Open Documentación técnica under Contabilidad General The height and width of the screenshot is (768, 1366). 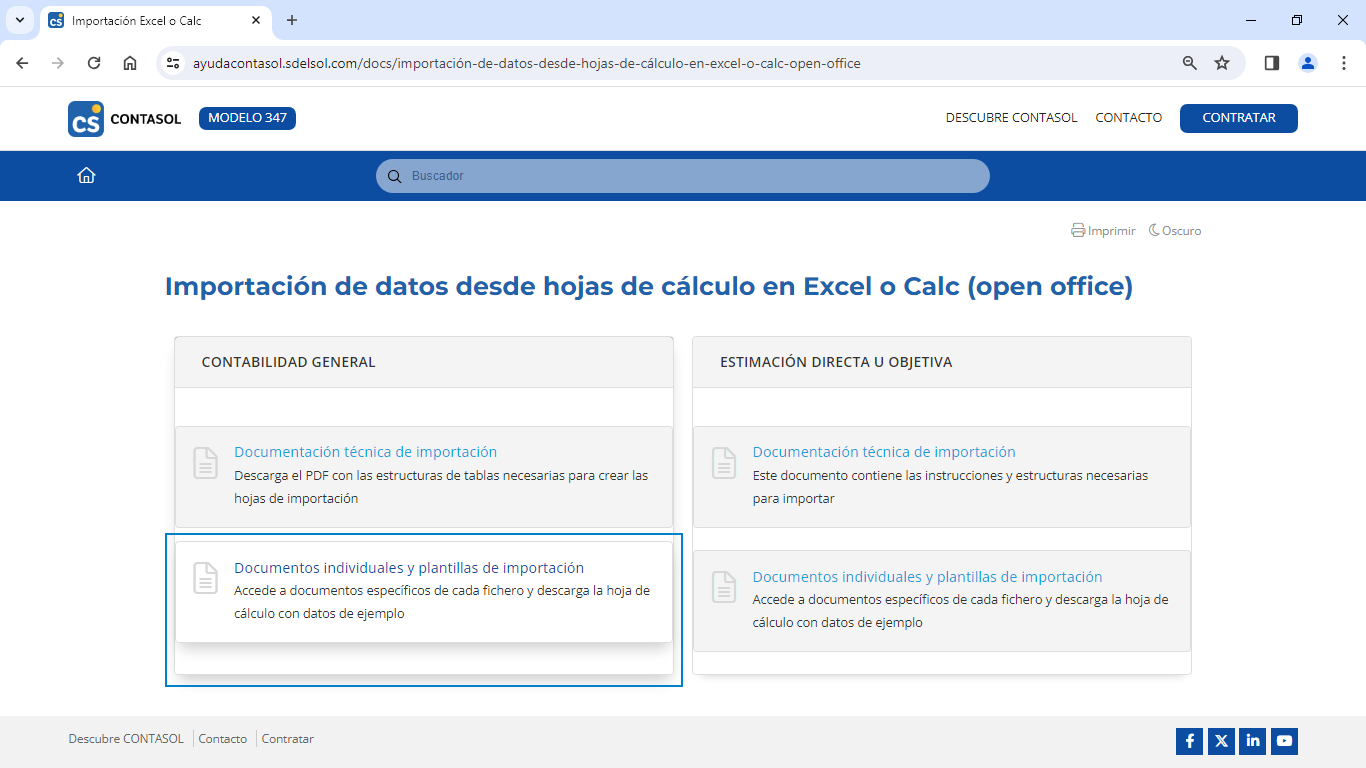point(365,452)
